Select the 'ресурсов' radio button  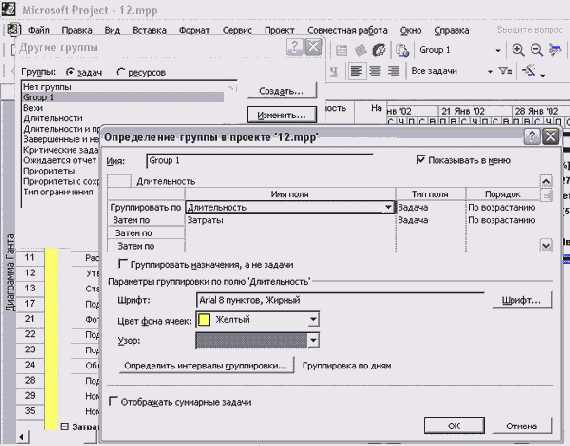[121, 72]
